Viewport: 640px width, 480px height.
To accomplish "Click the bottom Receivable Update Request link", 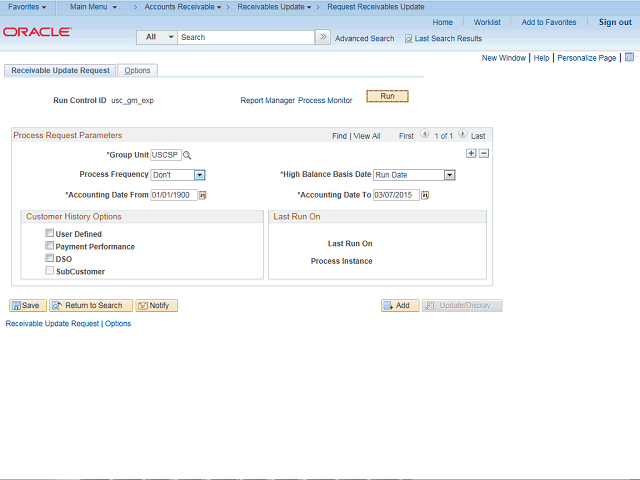I will 52,324.
